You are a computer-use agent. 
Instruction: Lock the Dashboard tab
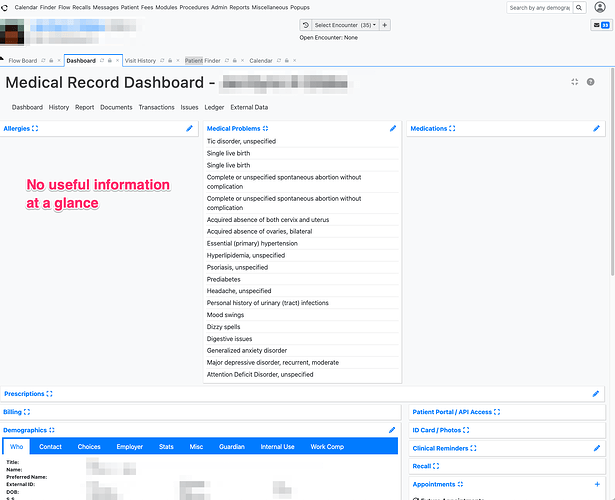pos(110,60)
